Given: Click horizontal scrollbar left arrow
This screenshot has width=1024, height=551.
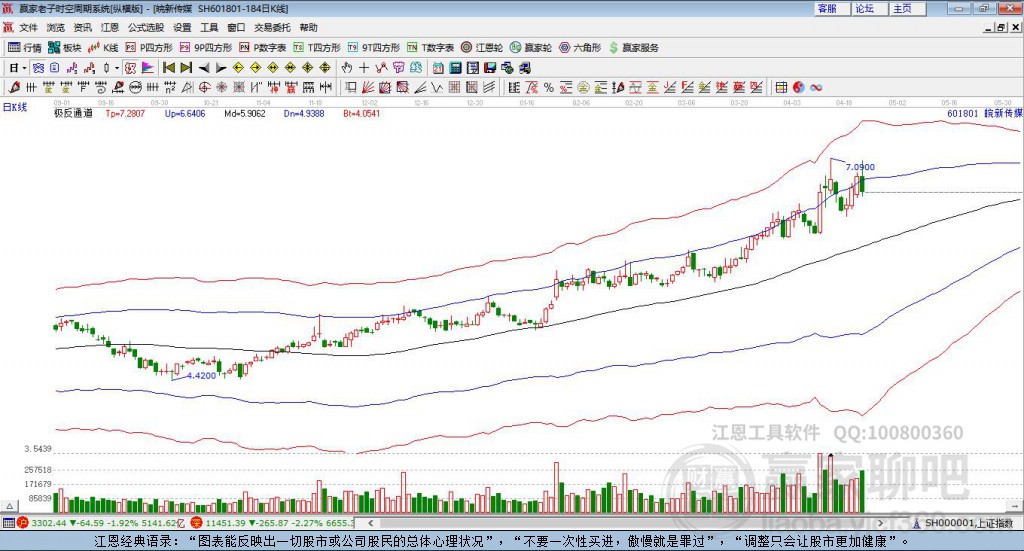Looking at the screenshot, I should (x=371, y=523).
